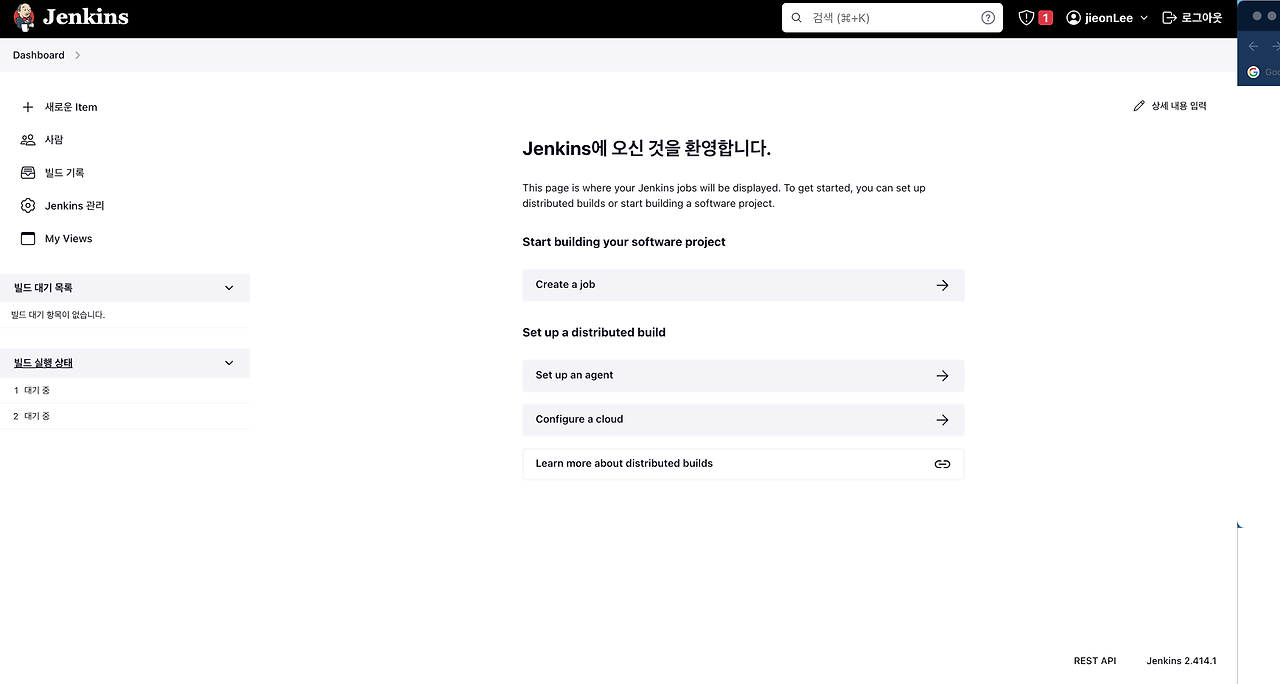Click 로그아웃 text to sign out

coord(1201,18)
